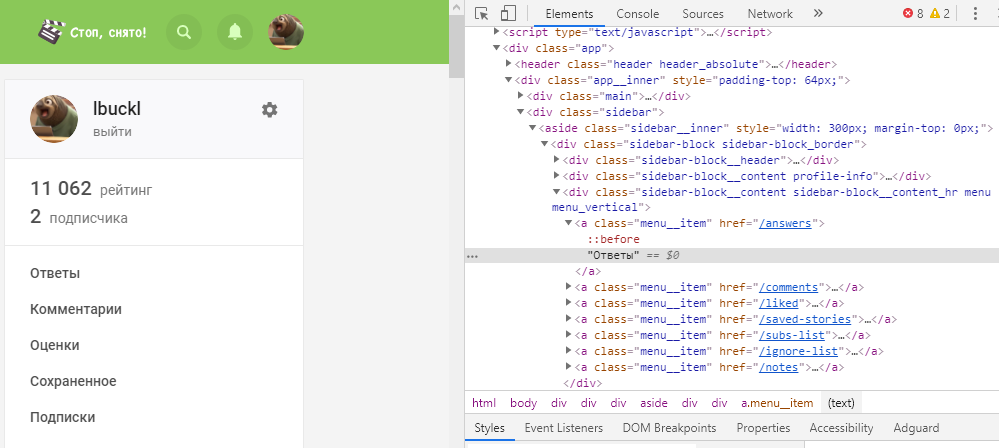This screenshot has height=448, width=999.
Task: Switch to the Console tab
Action: (x=637, y=14)
